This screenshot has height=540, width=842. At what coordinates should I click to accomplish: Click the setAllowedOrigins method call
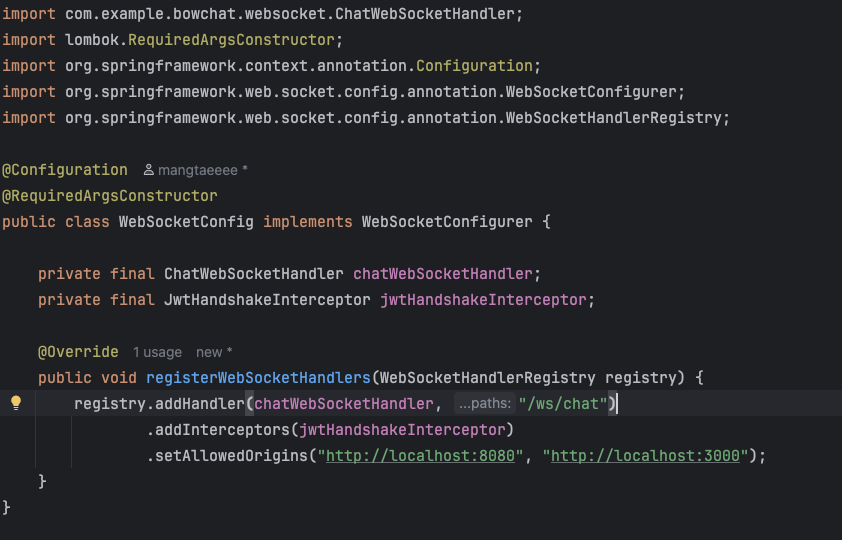click(231, 456)
